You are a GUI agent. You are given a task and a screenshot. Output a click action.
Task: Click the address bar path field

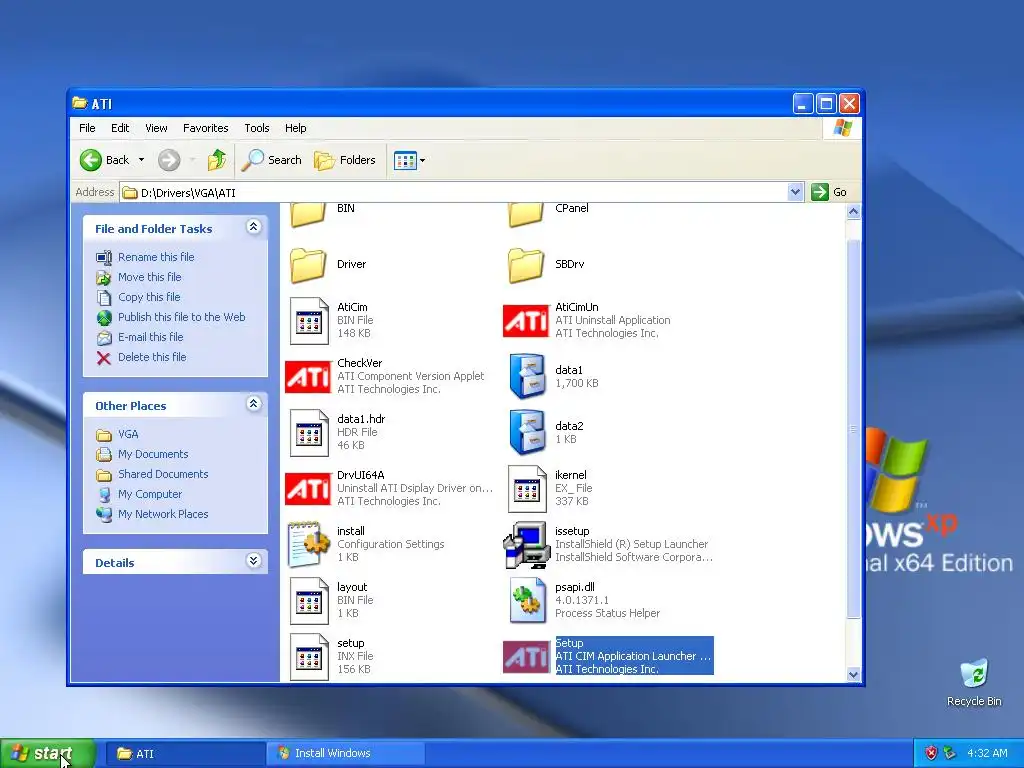(x=454, y=192)
